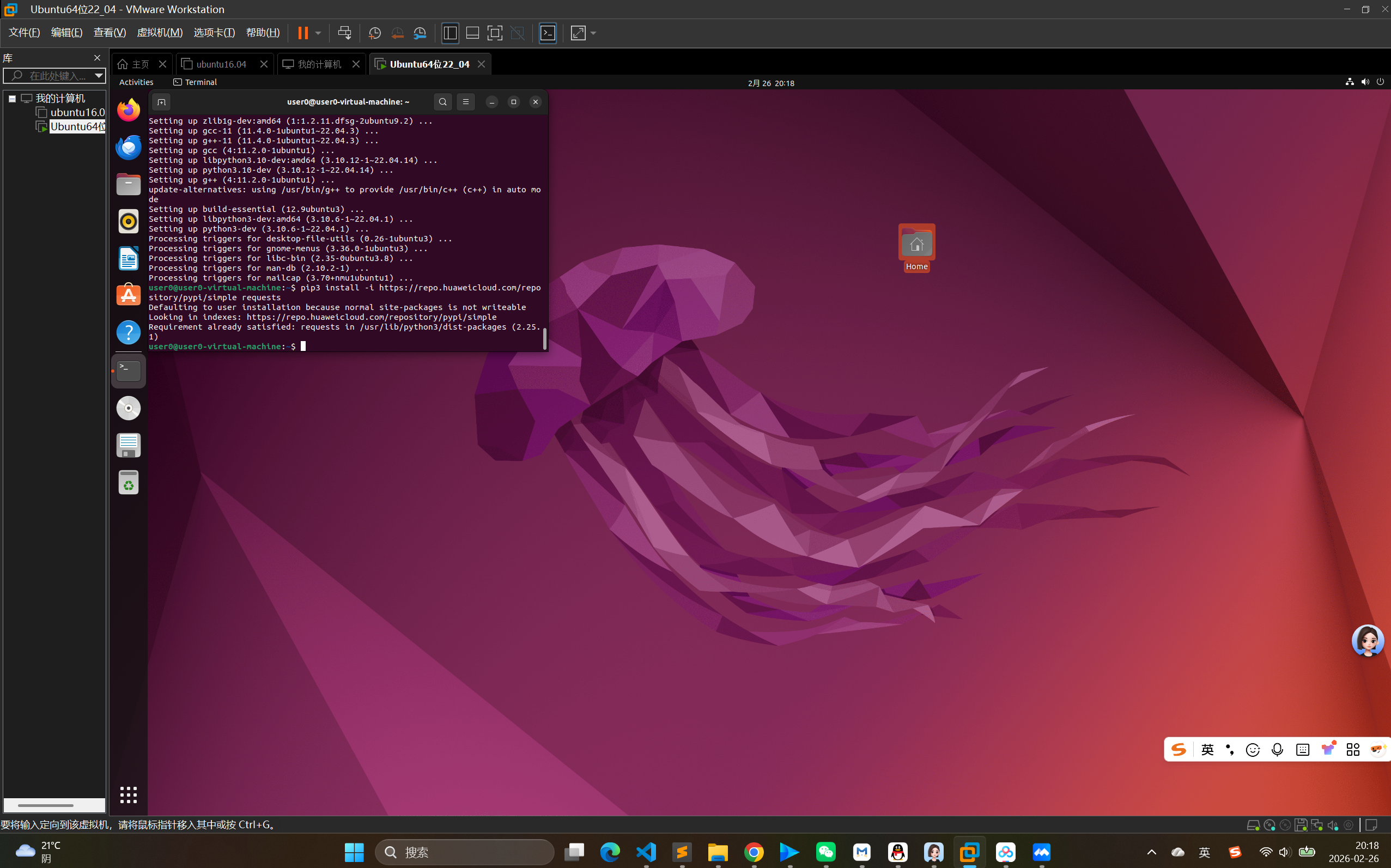This screenshot has width=1391, height=868.
Task: Open Firefox from the Ubuntu dock
Action: tap(129, 110)
